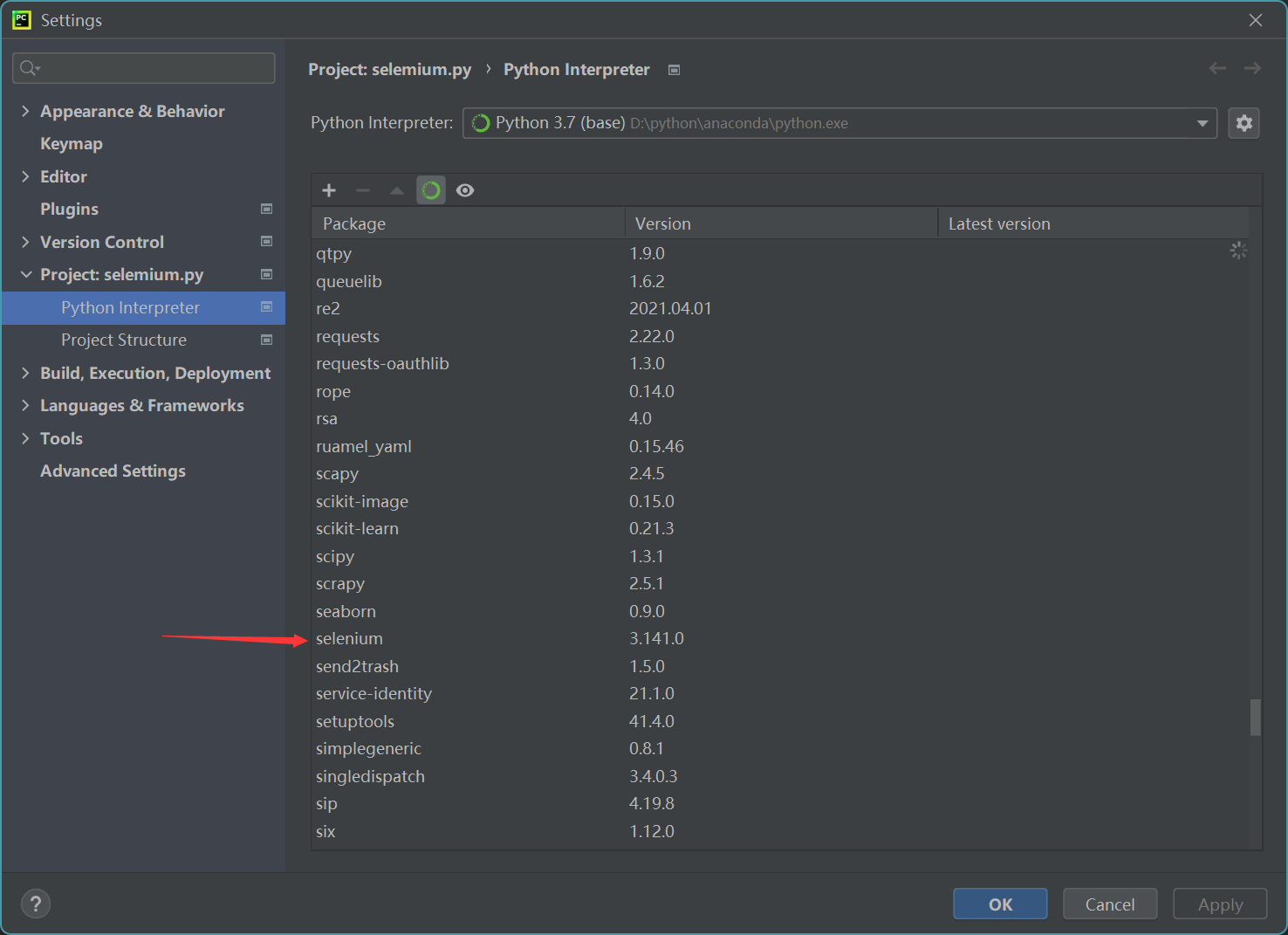The height and width of the screenshot is (935, 1288).
Task: Select the setuptools package row
Action: 780,721
